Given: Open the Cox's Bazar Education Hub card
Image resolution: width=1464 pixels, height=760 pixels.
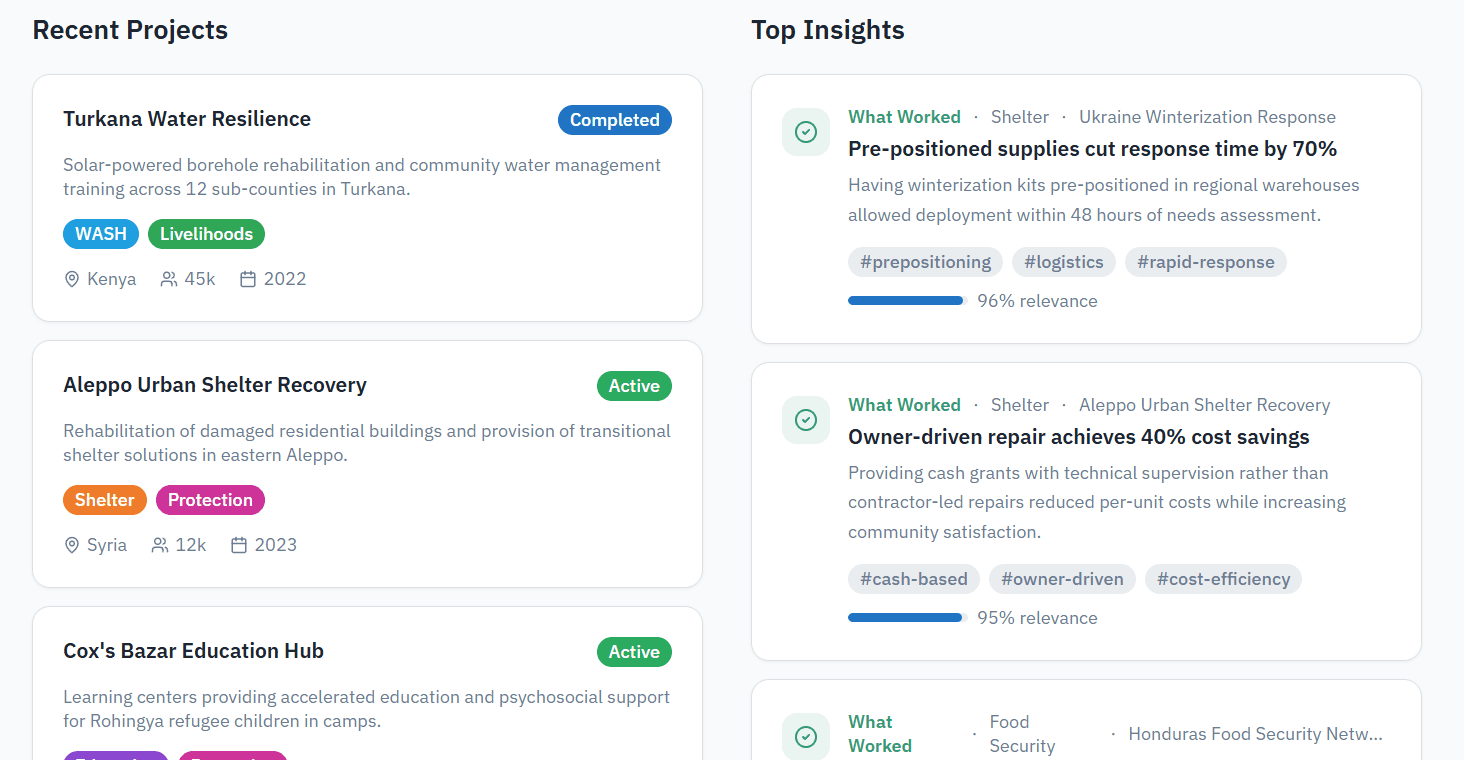Looking at the screenshot, I should (193, 650).
